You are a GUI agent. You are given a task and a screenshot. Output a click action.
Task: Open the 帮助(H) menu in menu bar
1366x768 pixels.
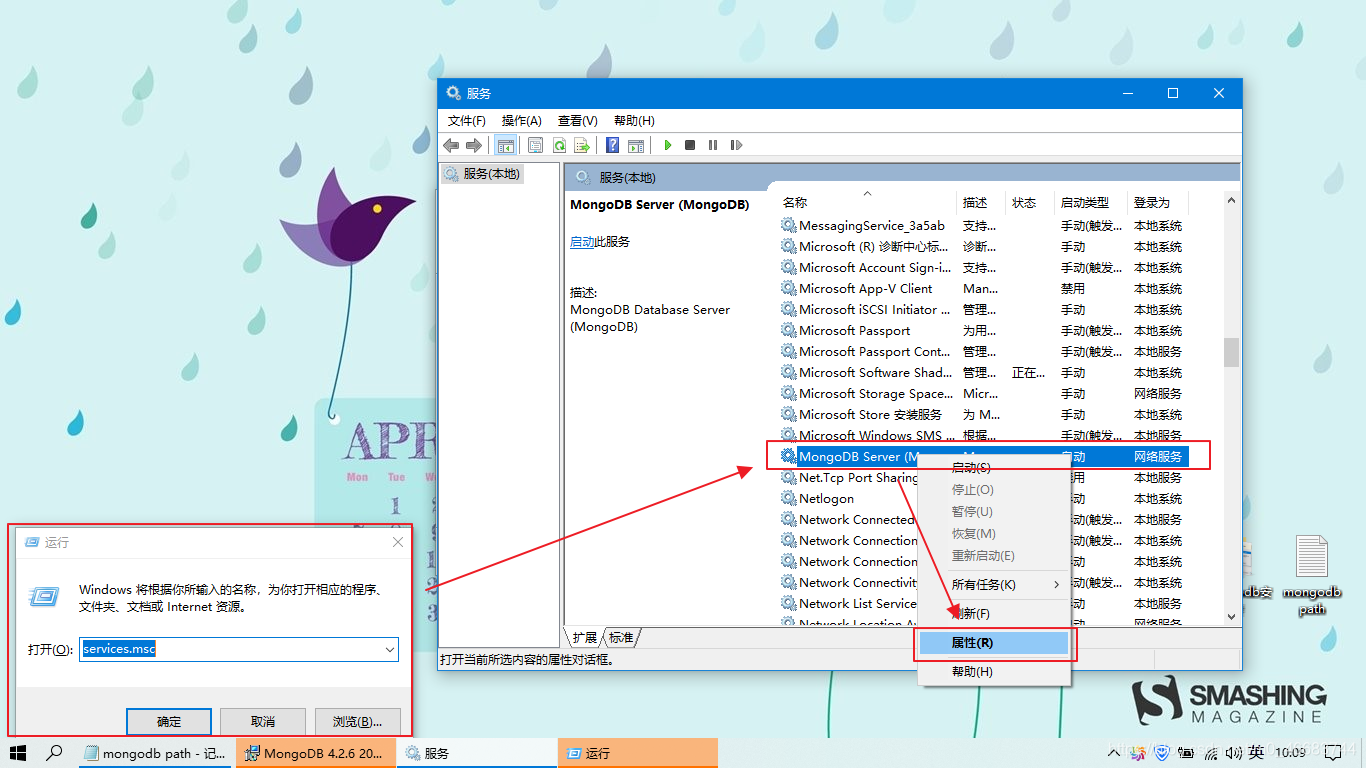[634, 120]
